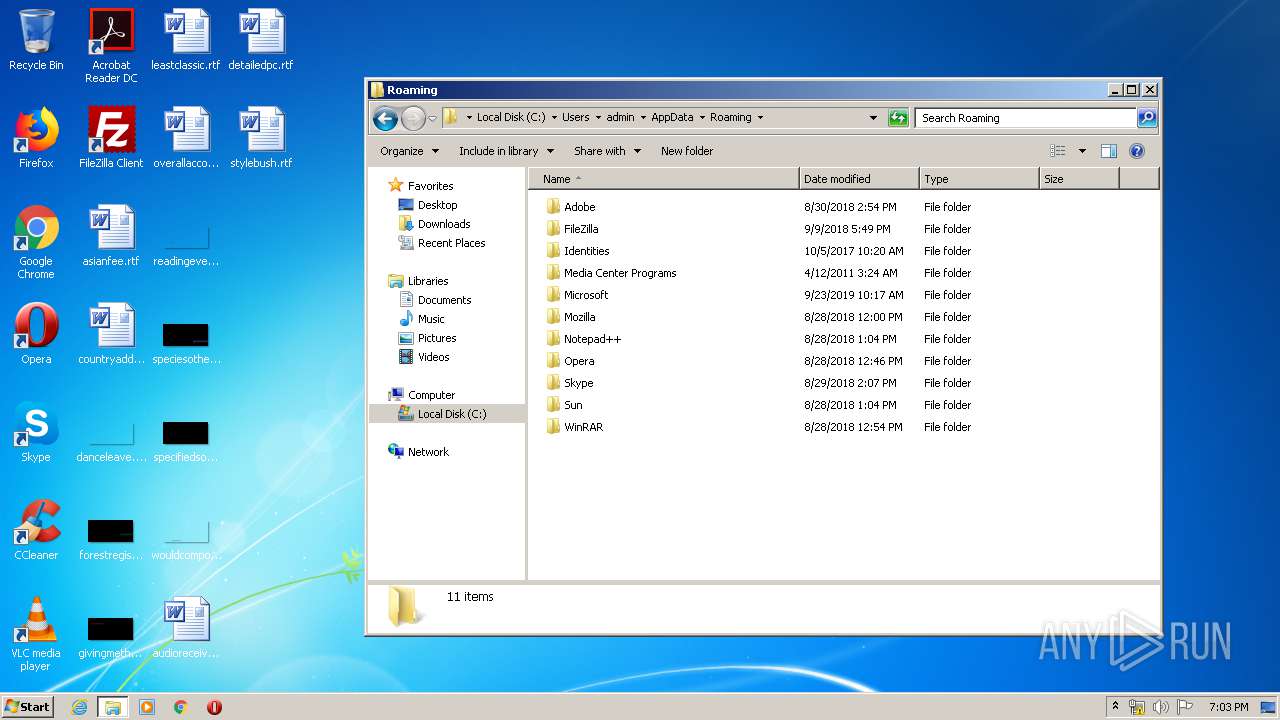Toggle the preview pane icon

tap(1108, 151)
